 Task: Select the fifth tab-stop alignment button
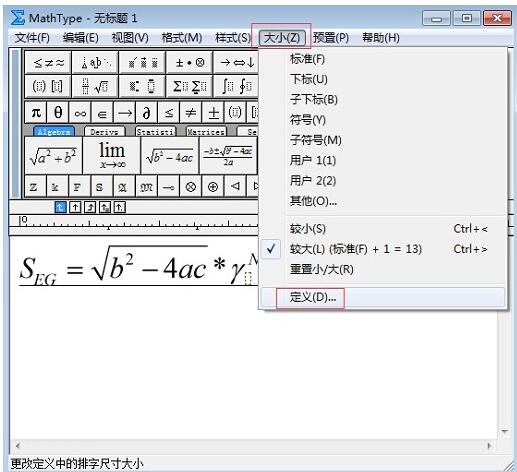(120, 207)
